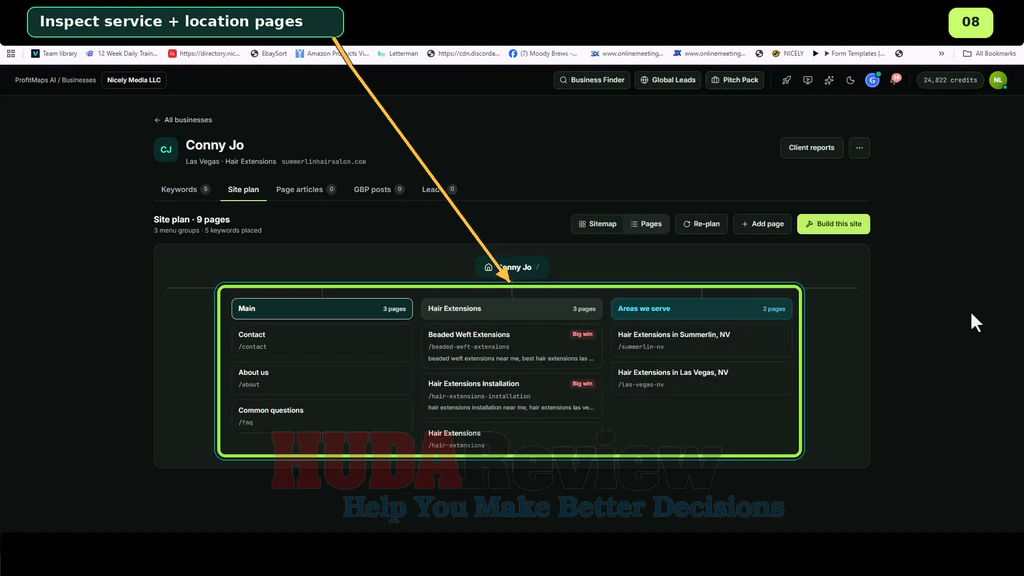The image size is (1024, 576).
Task: Open the 12 Week Daily Train bookmark
Action: point(121,54)
